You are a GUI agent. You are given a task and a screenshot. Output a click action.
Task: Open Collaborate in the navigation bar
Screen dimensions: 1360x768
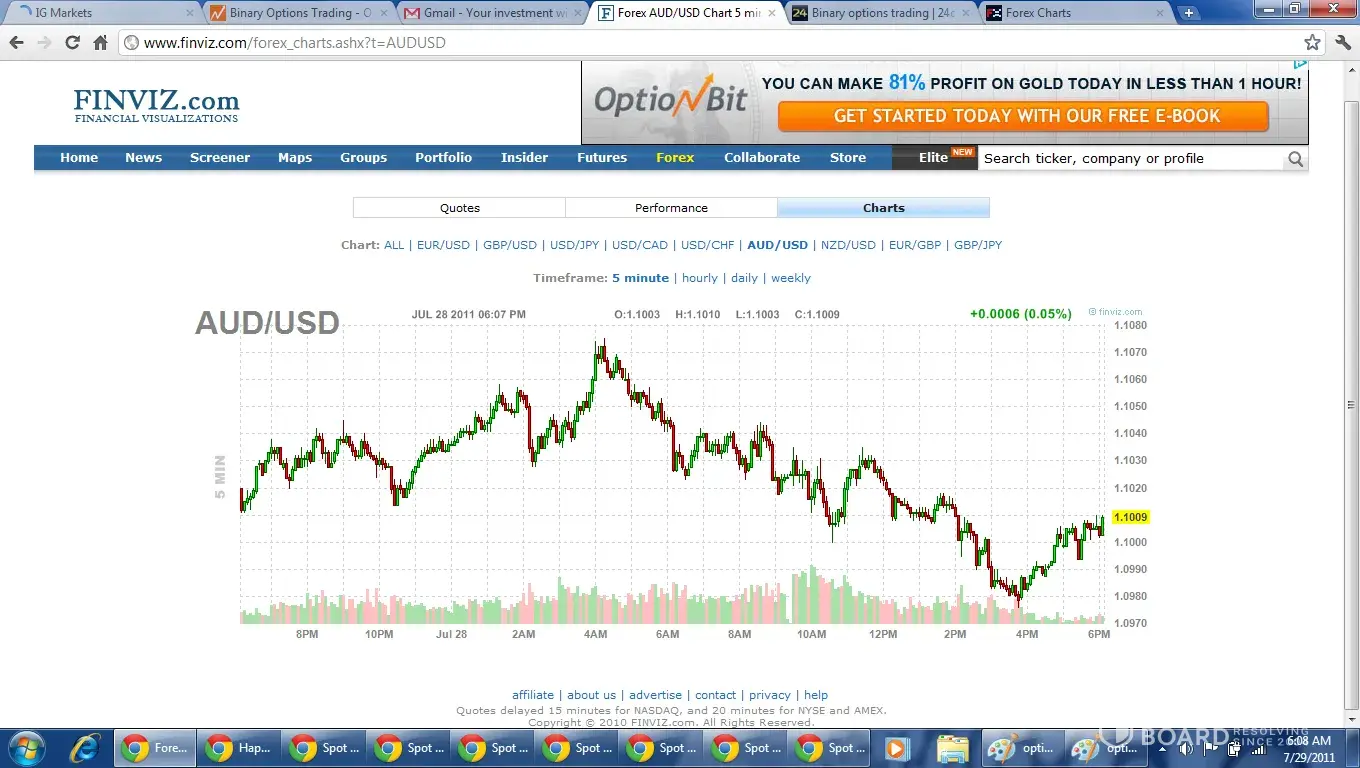point(762,157)
